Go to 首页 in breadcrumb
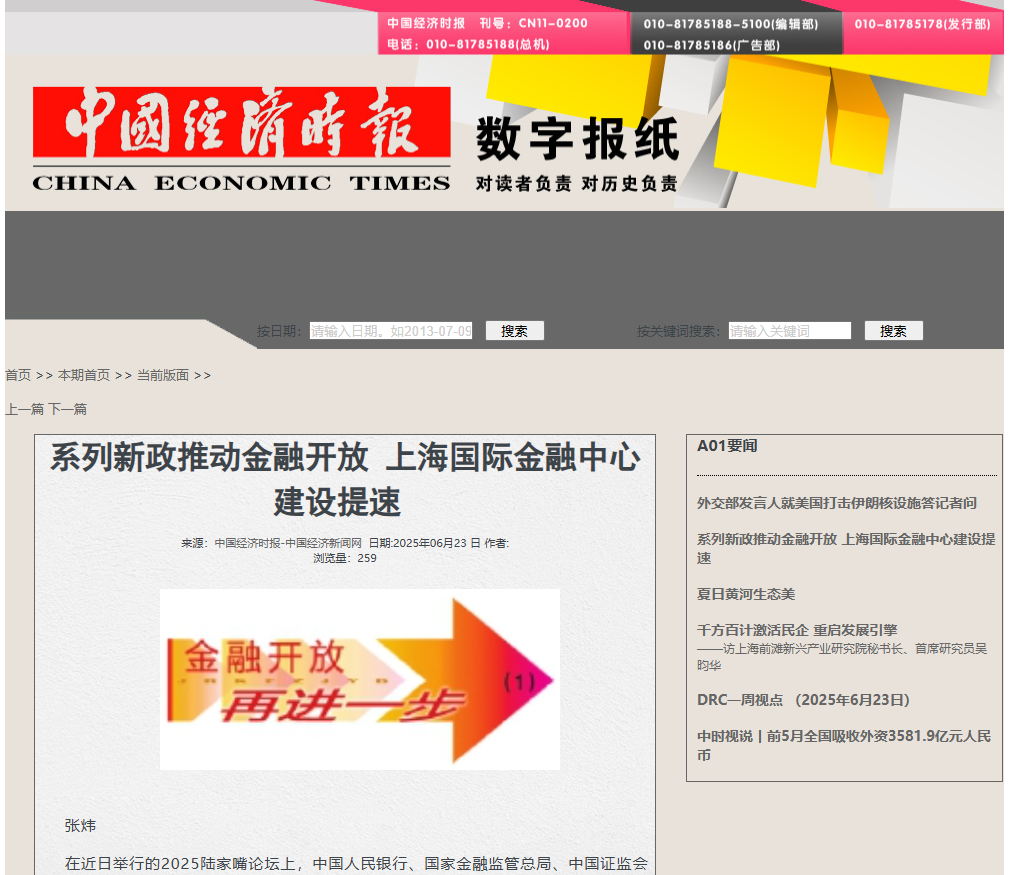The height and width of the screenshot is (875, 1010). [18, 375]
